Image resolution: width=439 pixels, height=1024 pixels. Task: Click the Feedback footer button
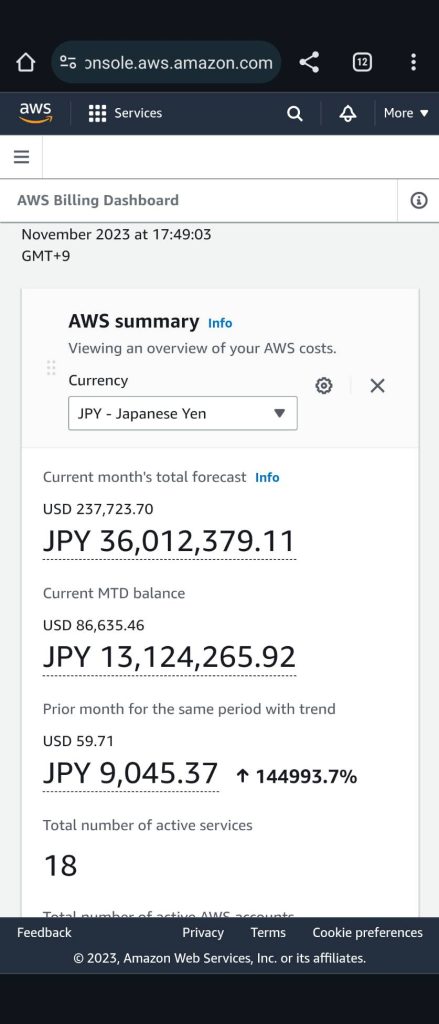[x=44, y=933]
